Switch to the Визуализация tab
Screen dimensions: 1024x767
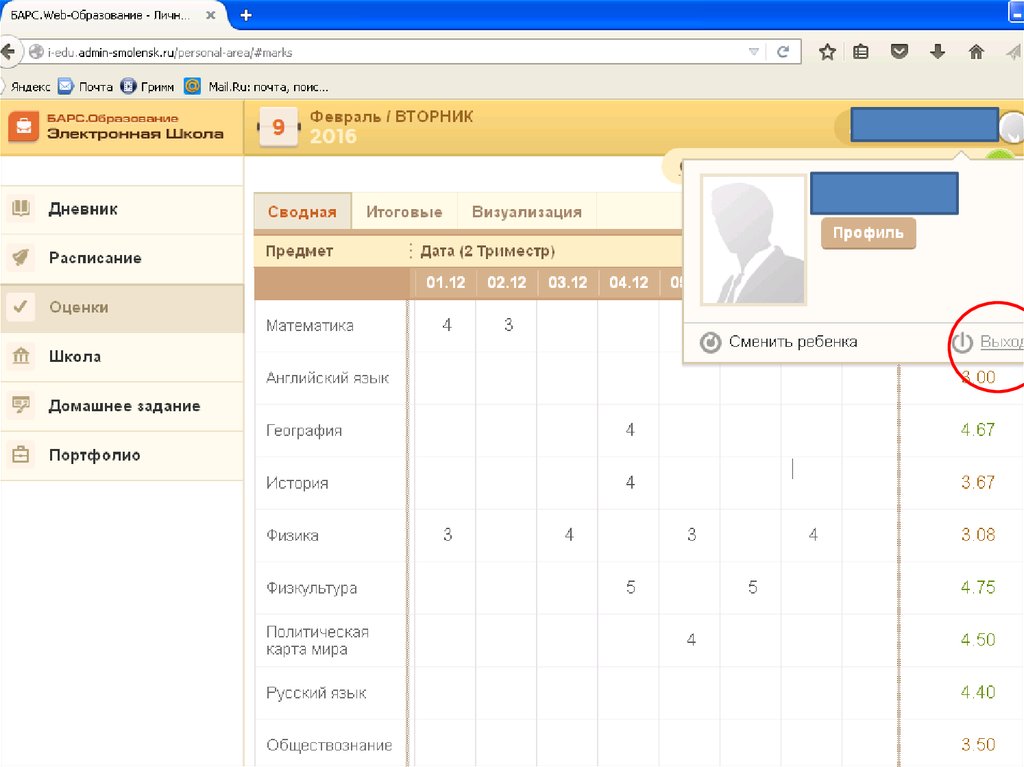tap(526, 212)
